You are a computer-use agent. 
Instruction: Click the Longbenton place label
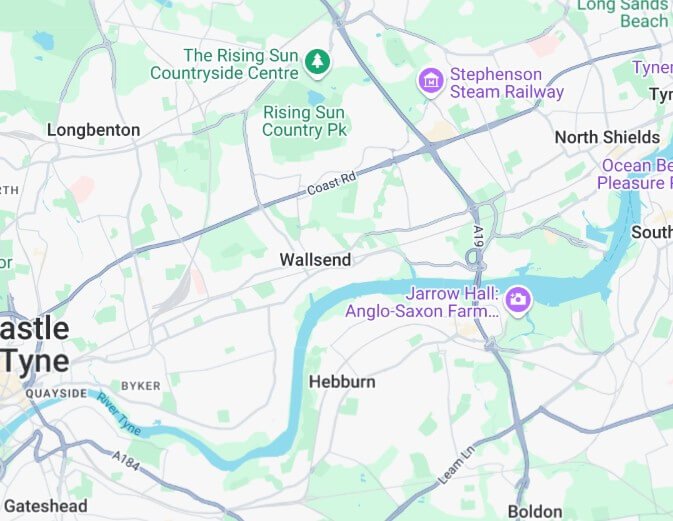(x=94, y=130)
